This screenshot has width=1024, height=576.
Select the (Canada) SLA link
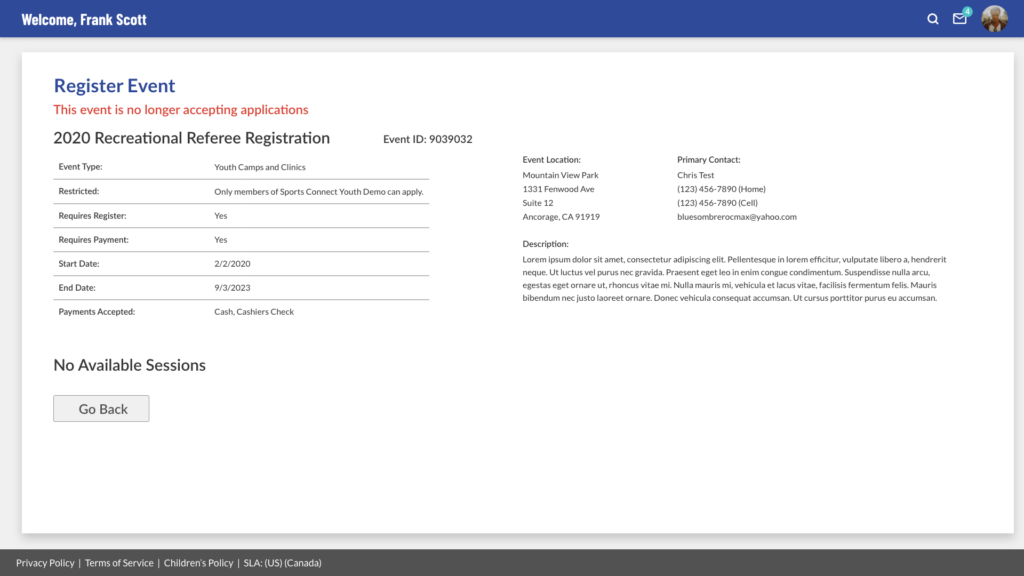click(303, 563)
